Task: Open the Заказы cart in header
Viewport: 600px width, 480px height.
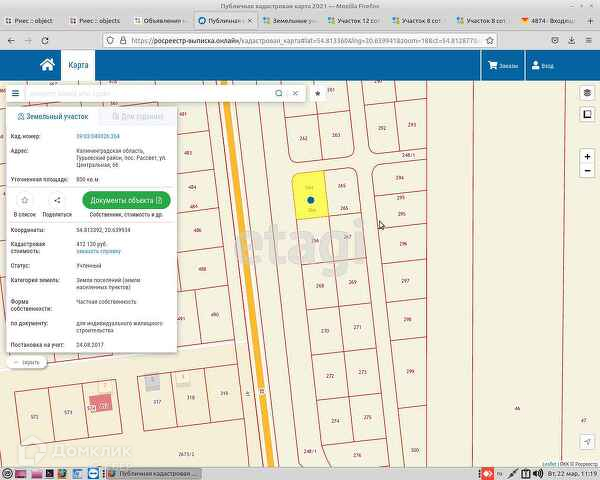Action: click(x=503, y=65)
